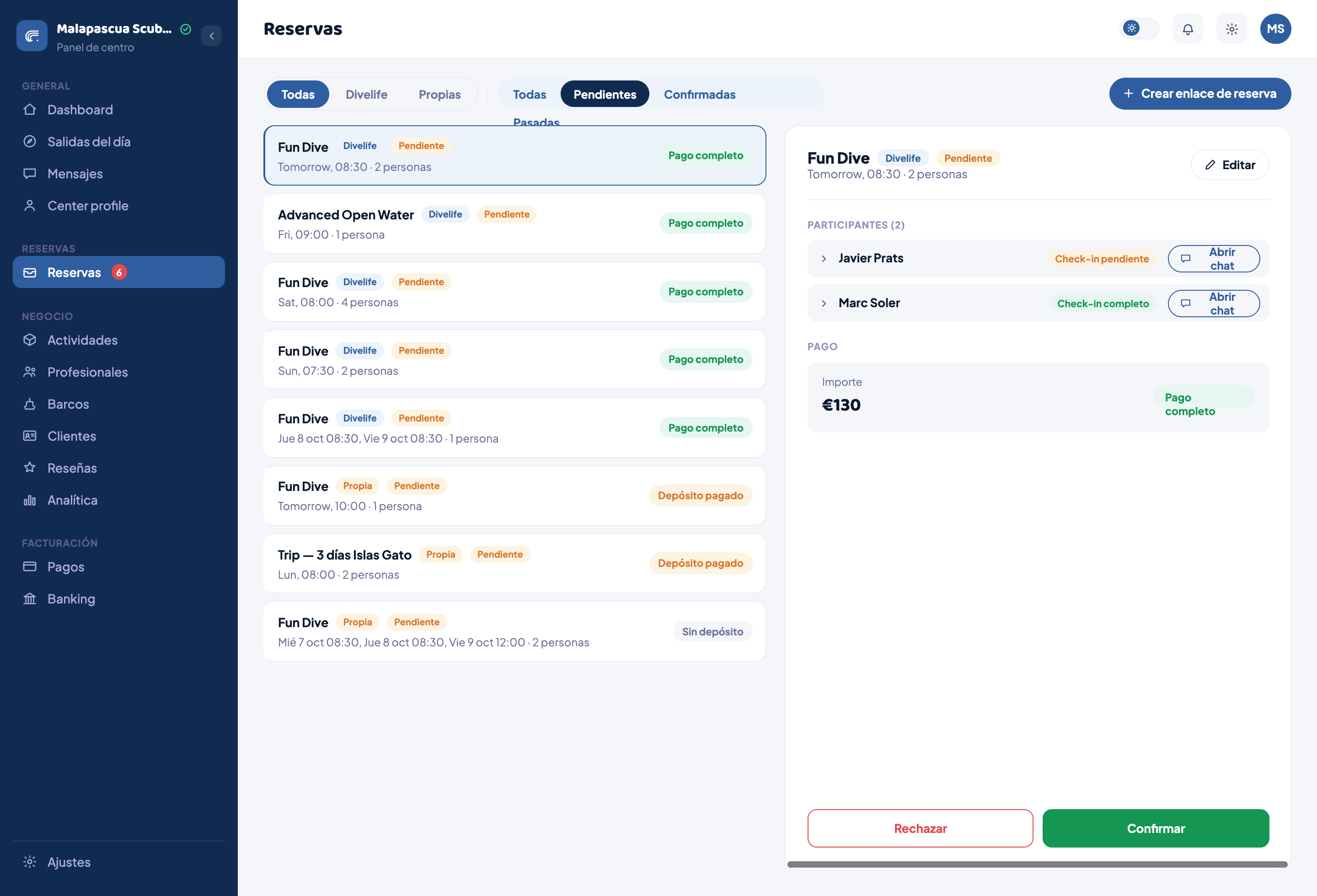This screenshot has height=896, width=1317.
Task: Select the Trip — 3 días Islas Gato reservation
Action: (x=514, y=564)
